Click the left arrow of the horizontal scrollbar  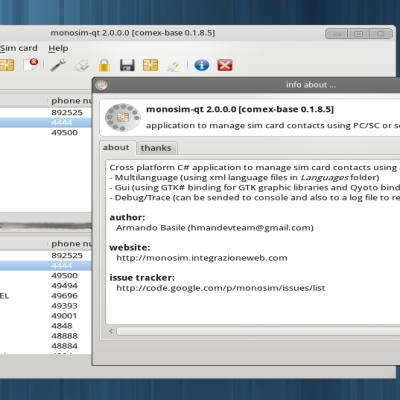111,331
